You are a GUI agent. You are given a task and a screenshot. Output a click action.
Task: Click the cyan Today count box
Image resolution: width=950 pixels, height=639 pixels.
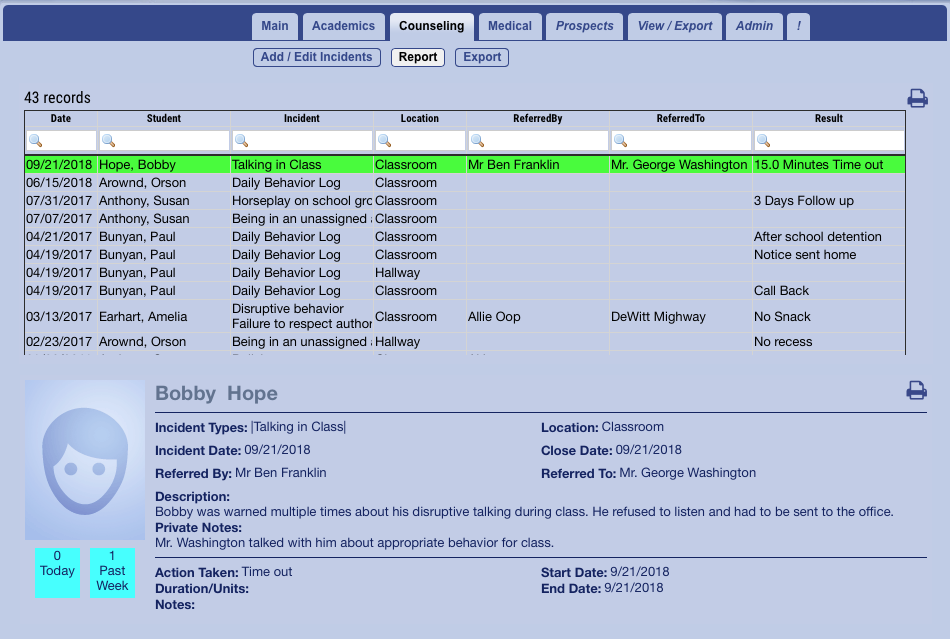(57, 572)
